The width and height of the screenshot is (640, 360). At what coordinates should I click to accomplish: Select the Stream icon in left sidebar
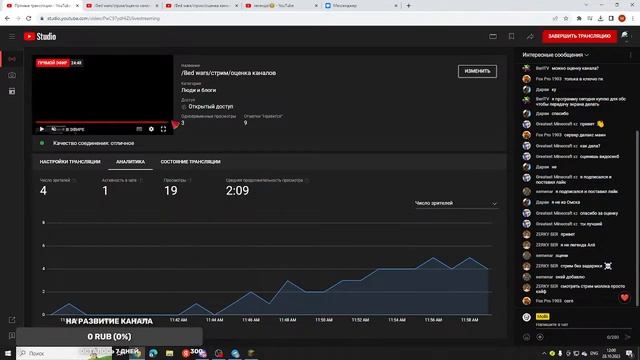pyautogui.click(x=12, y=59)
